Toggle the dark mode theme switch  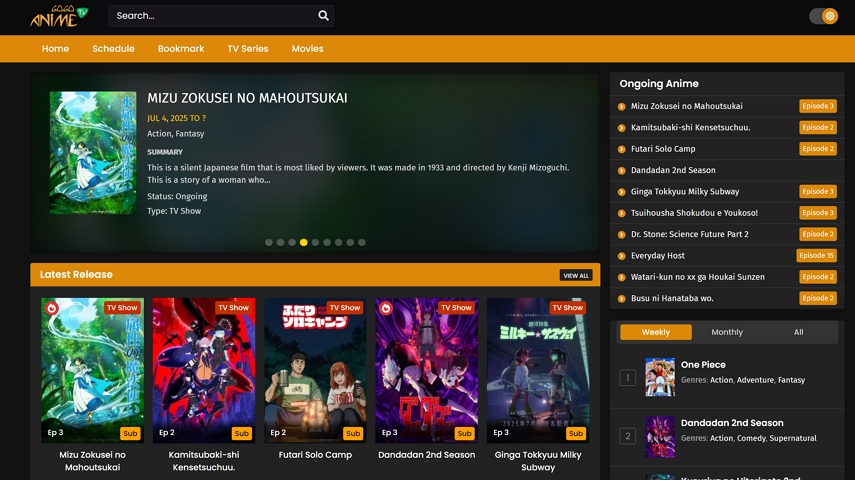[823, 16]
